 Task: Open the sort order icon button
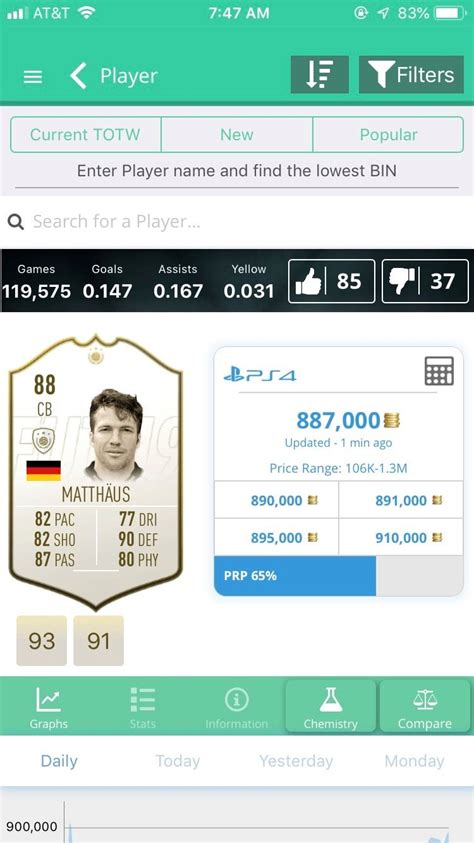tap(320, 75)
